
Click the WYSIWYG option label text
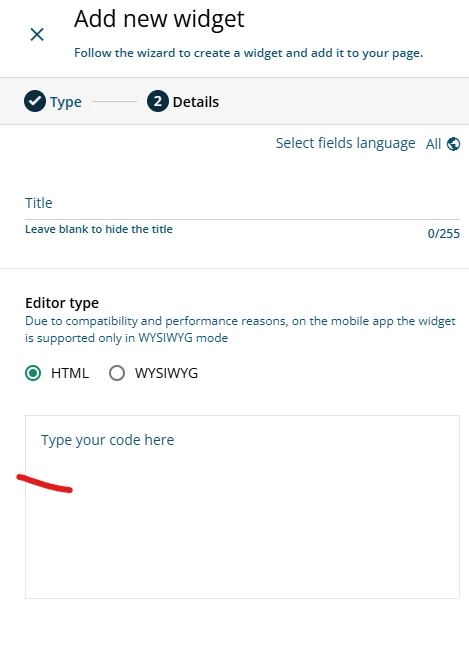click(x=166, y=373)
